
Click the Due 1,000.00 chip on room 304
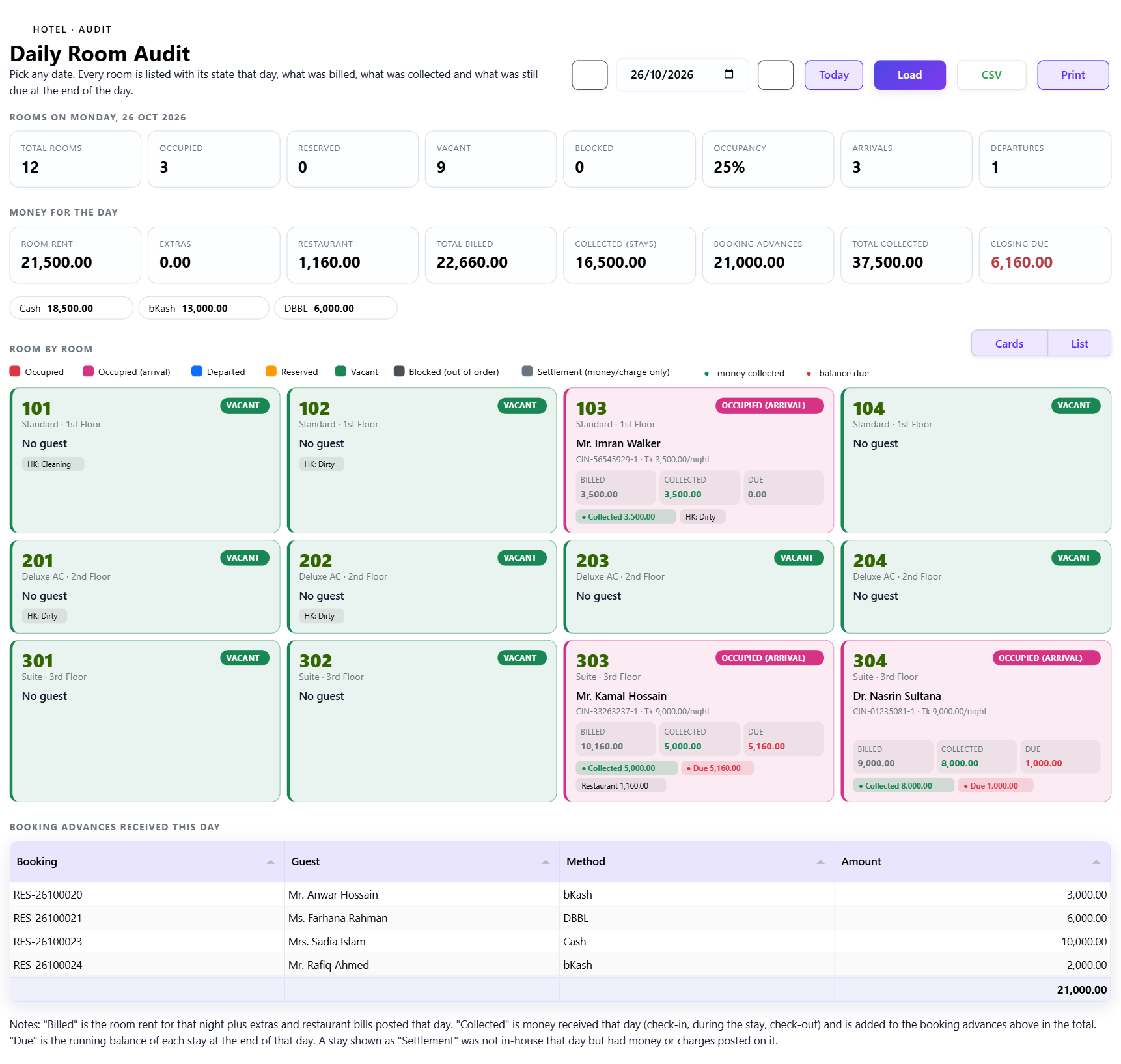click(995, 786)
